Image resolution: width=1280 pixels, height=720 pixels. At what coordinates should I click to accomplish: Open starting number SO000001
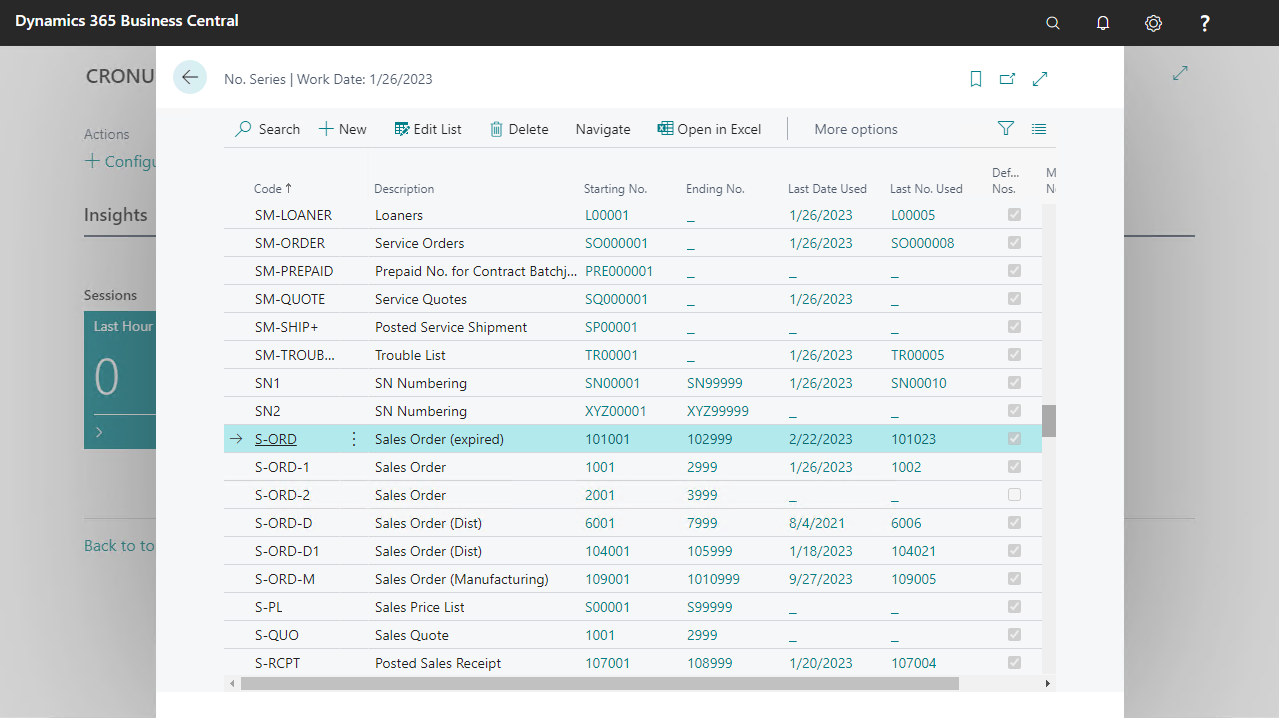point(617,243)
